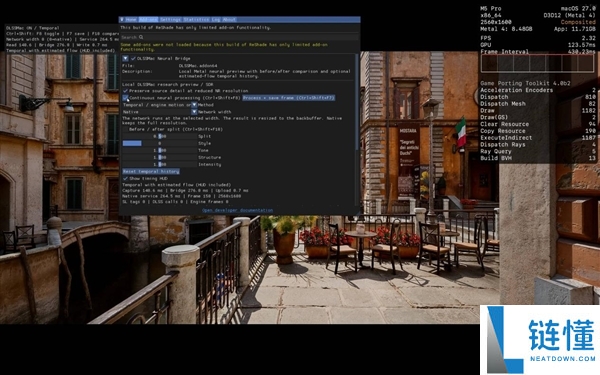Click the ExecuteIndirect counter row
The height and width of the screenshot is (375, 600).
(x=538, y=138)
